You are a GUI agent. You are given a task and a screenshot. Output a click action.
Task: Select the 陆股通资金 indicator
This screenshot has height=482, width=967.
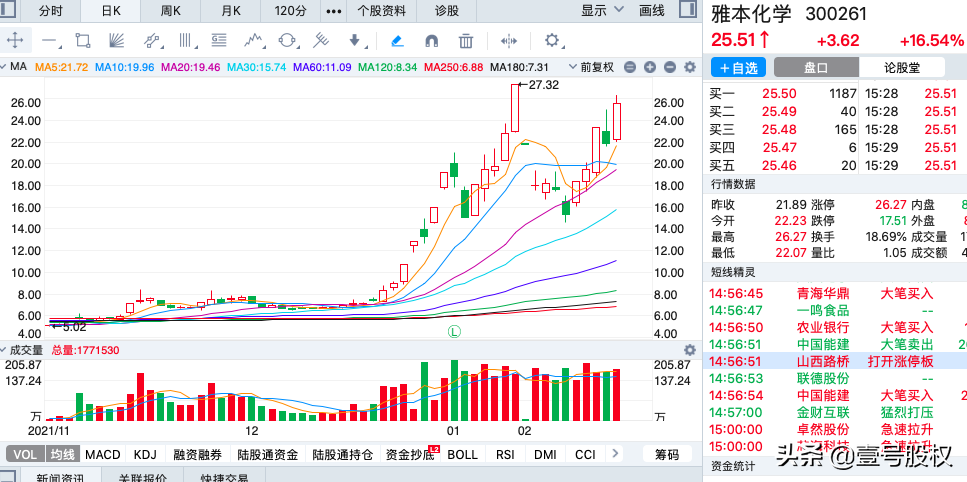tap(268, 455)
